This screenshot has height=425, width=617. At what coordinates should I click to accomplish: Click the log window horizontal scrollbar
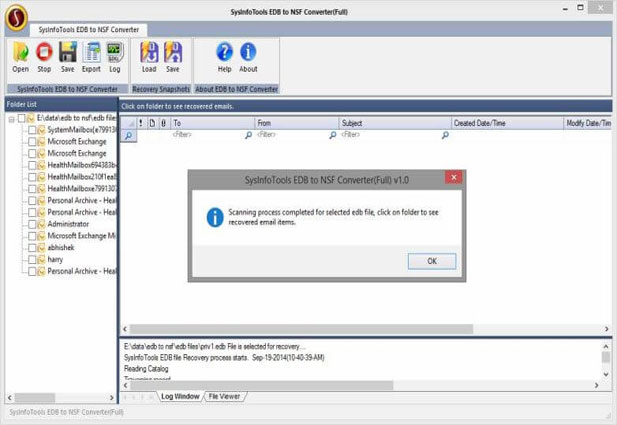click(x=262, y=385)
